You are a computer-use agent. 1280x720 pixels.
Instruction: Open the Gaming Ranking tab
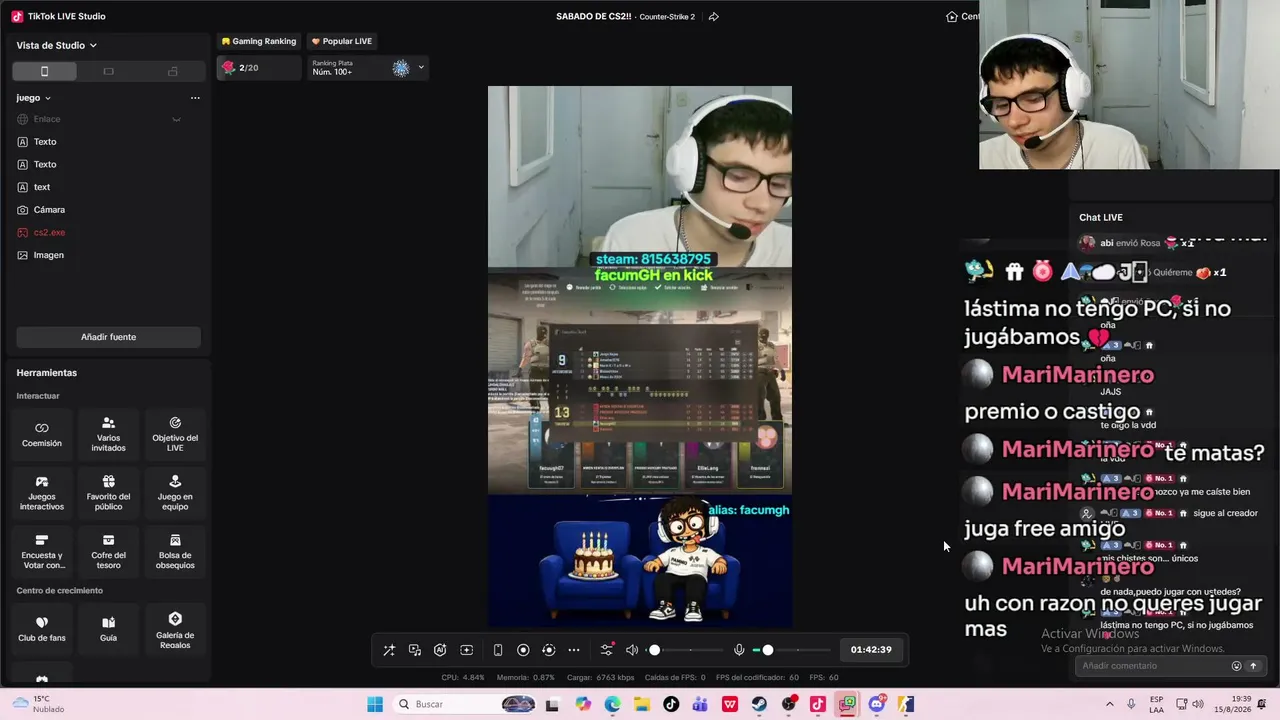[x=259, y=41]
